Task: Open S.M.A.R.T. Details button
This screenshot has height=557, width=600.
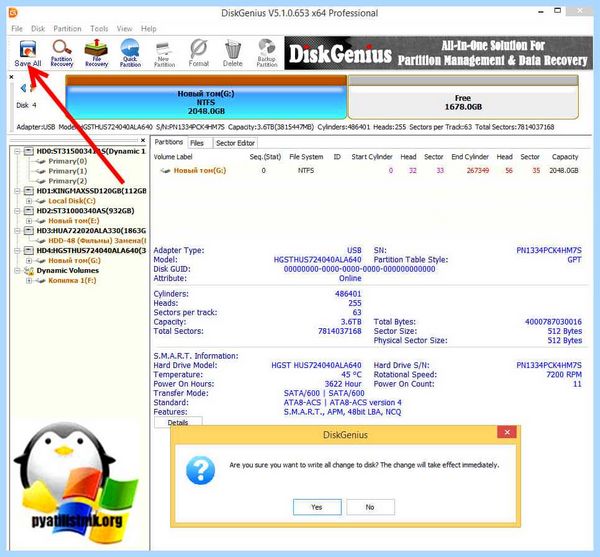Action: 178,422
